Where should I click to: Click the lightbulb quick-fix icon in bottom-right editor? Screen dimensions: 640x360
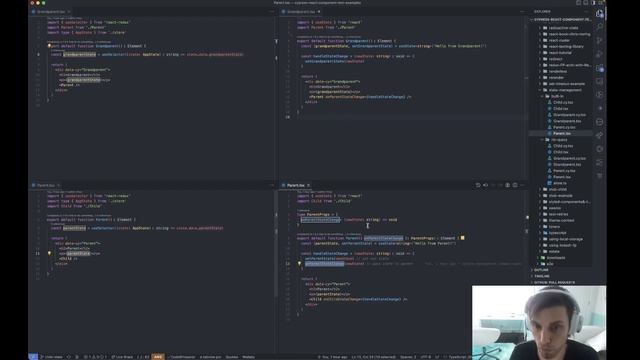299,264
